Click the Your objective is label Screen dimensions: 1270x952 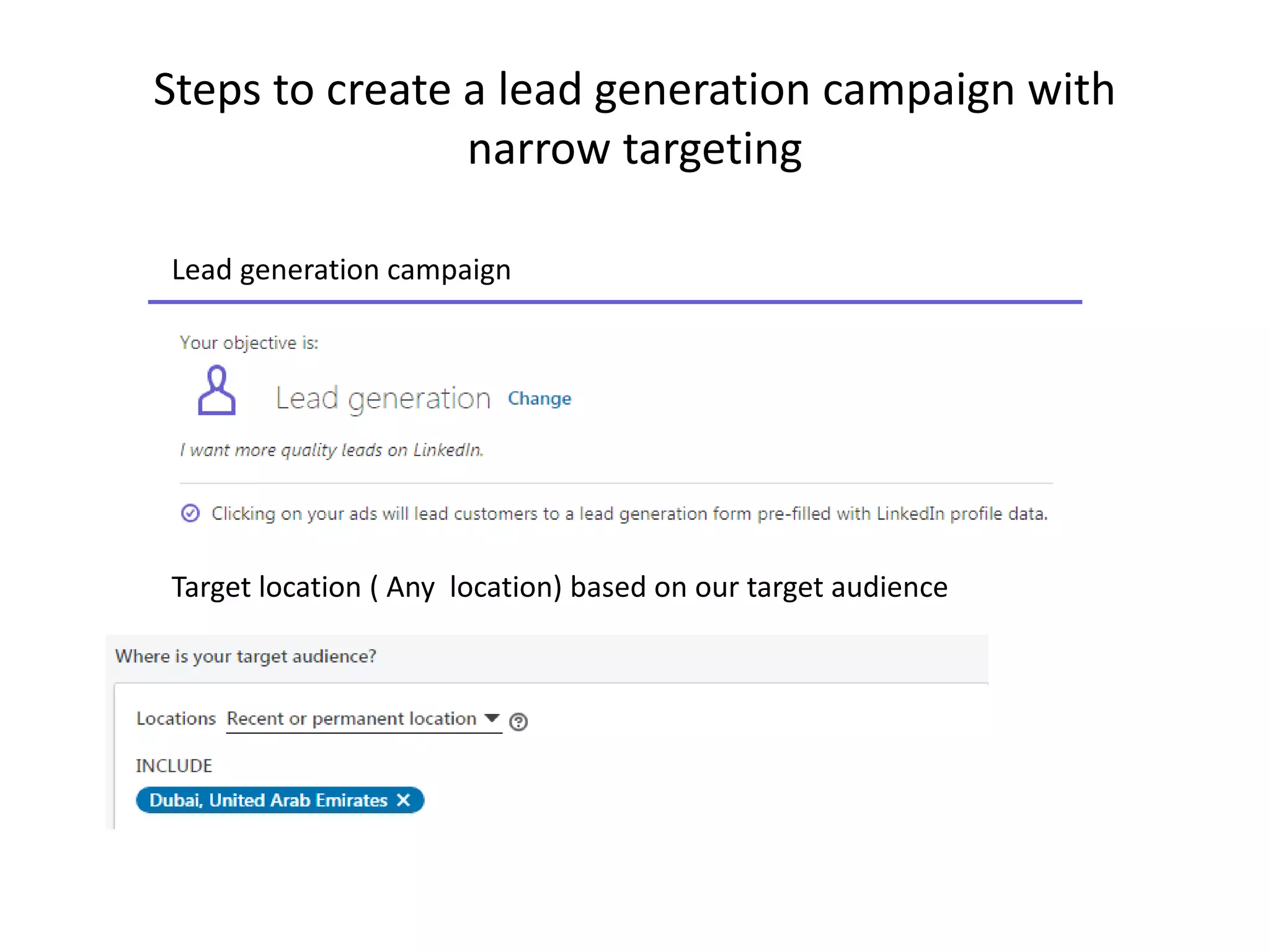click(x=249, y=343)
